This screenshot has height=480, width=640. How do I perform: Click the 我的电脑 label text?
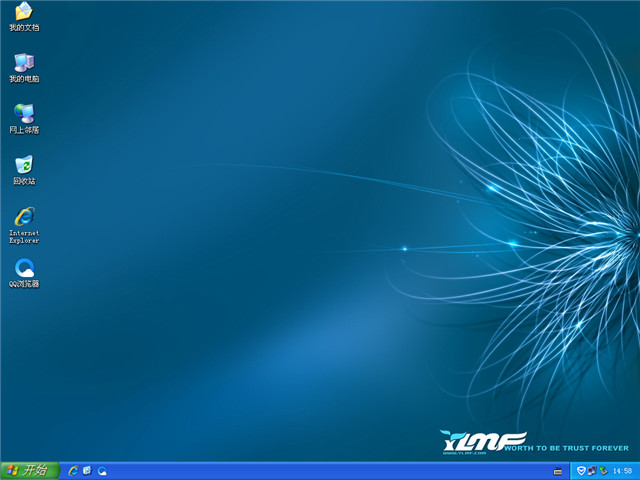[x=24, y=79]
